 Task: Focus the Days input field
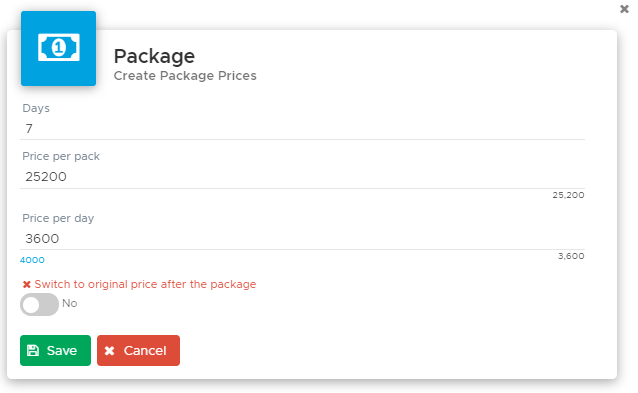[x=302, y=129]
